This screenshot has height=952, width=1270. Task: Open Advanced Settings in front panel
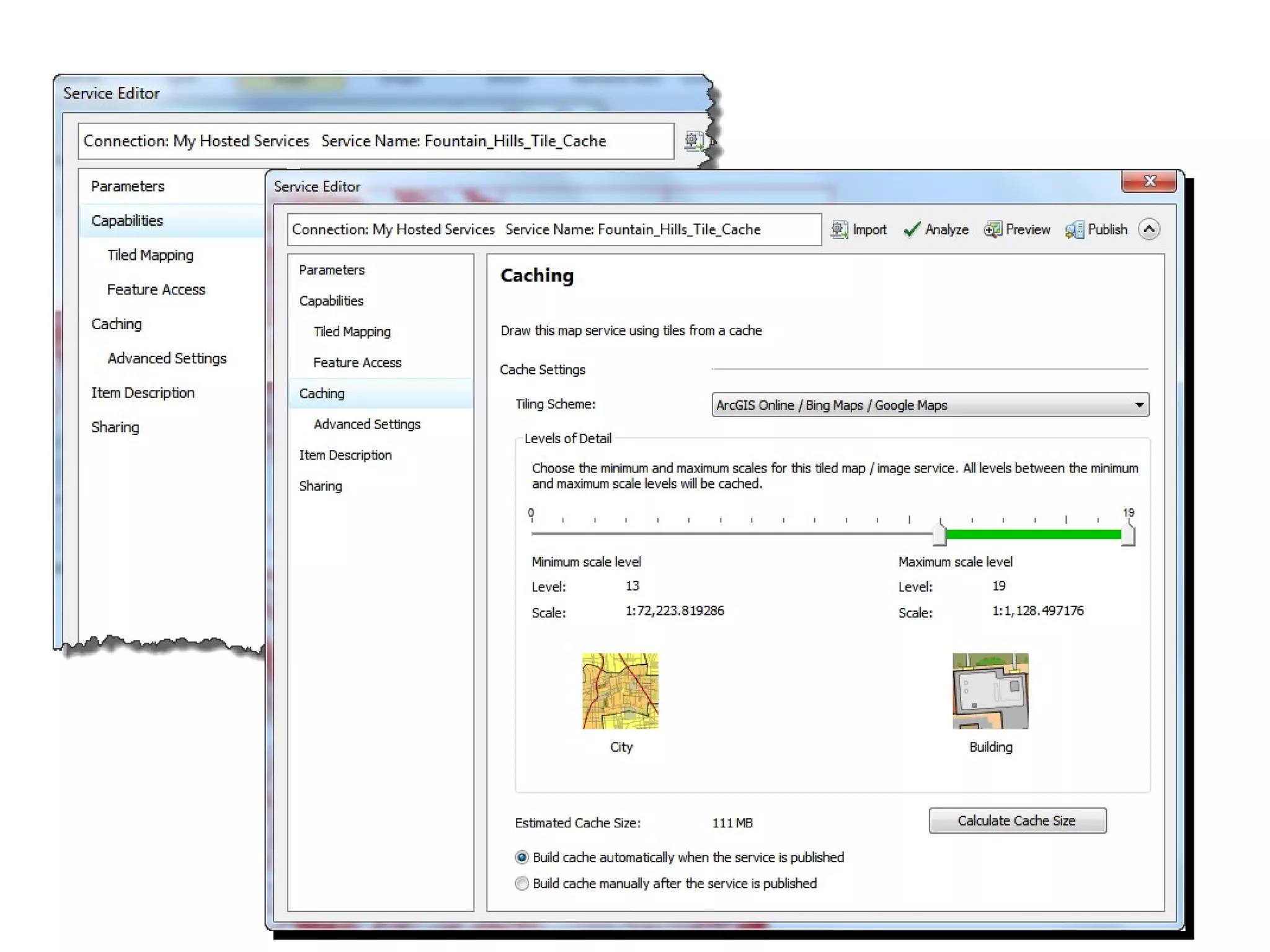tap(366, 424)
